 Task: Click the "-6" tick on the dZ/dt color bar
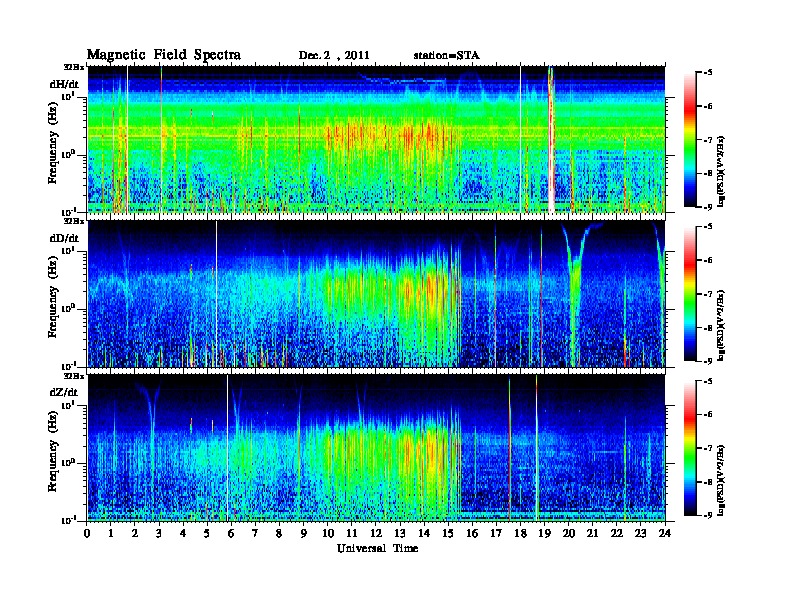click(707, 414)
